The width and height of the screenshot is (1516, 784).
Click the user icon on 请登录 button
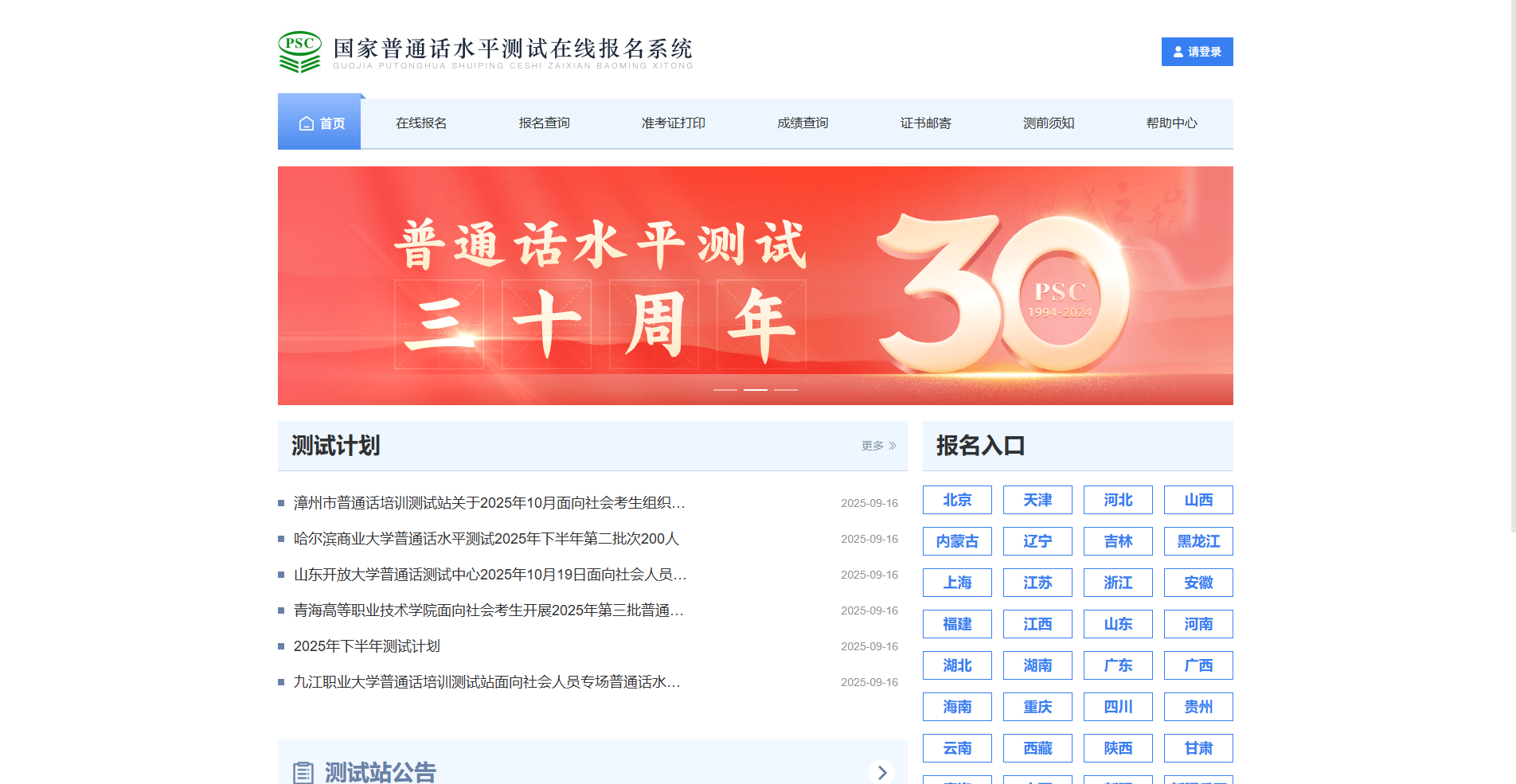pos(1178,51)
